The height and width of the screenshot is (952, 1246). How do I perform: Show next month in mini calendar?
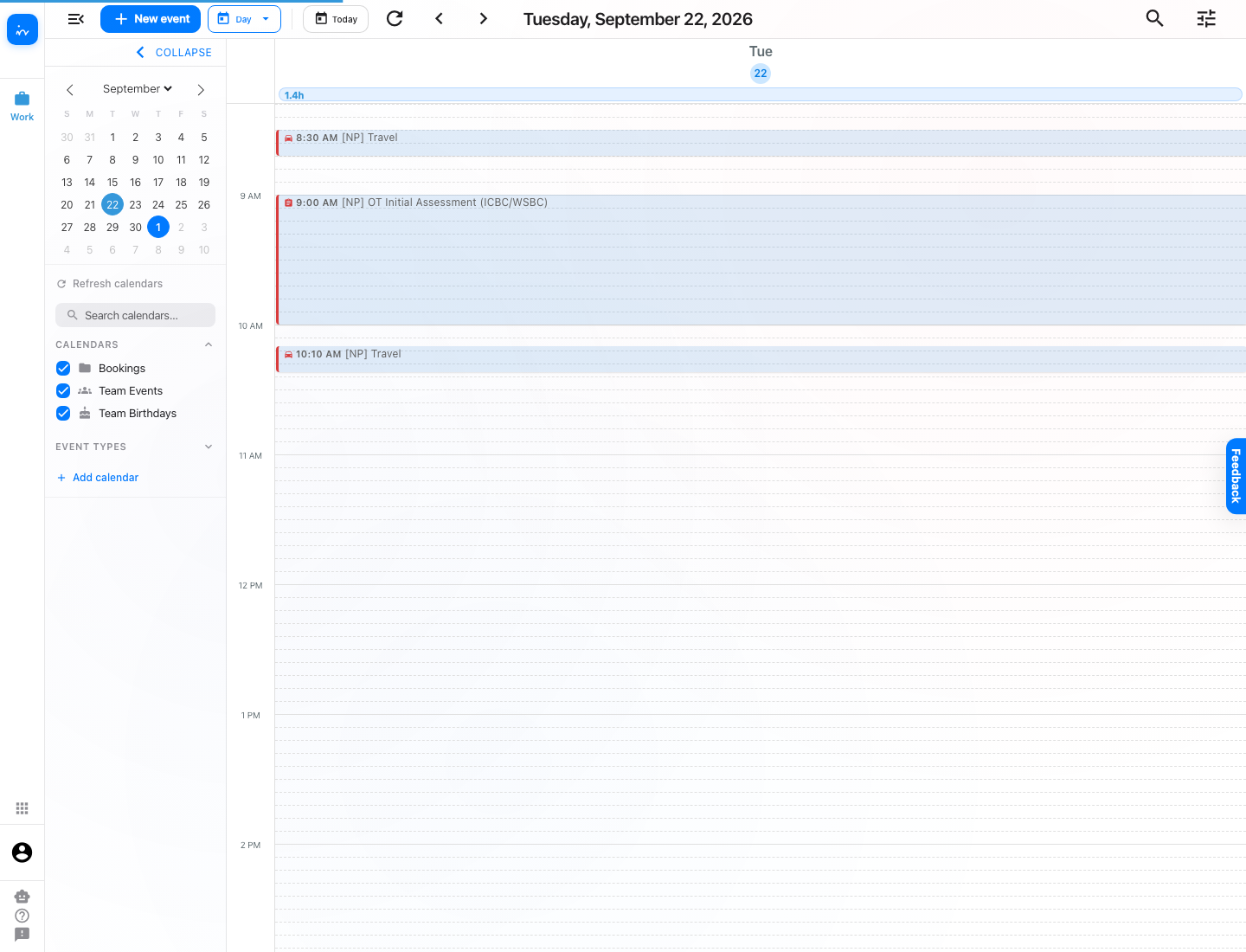pyautogui.click(x=201, y=89)
